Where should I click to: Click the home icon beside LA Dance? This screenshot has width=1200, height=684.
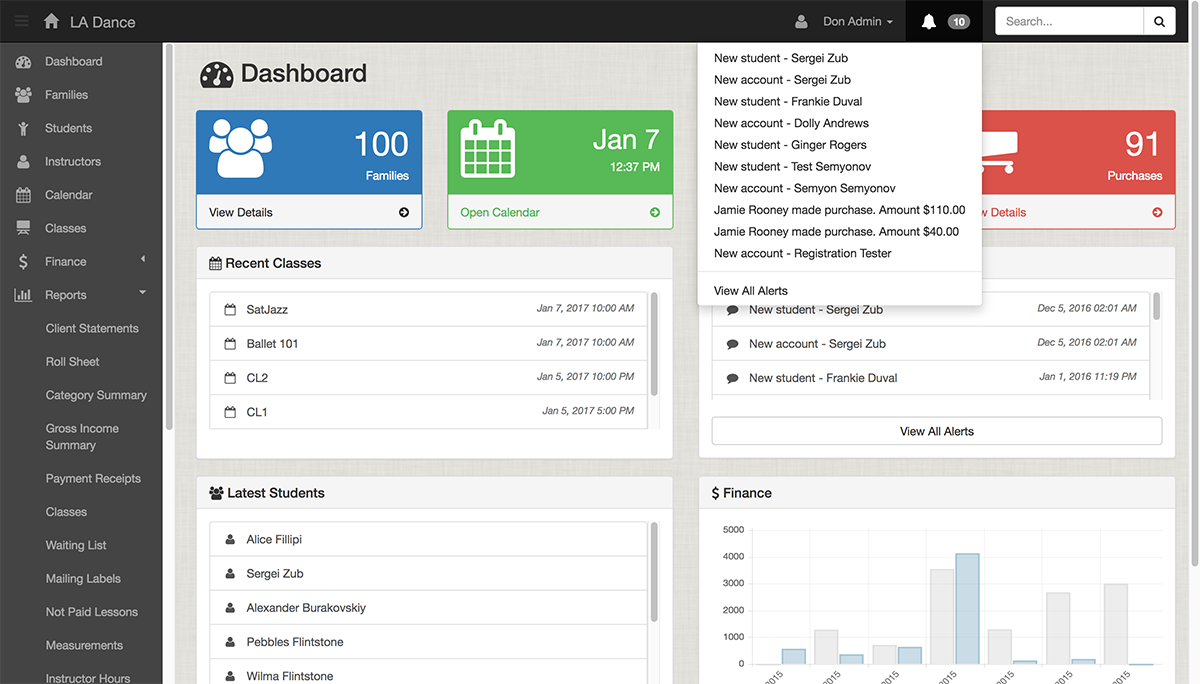[51, 21]
